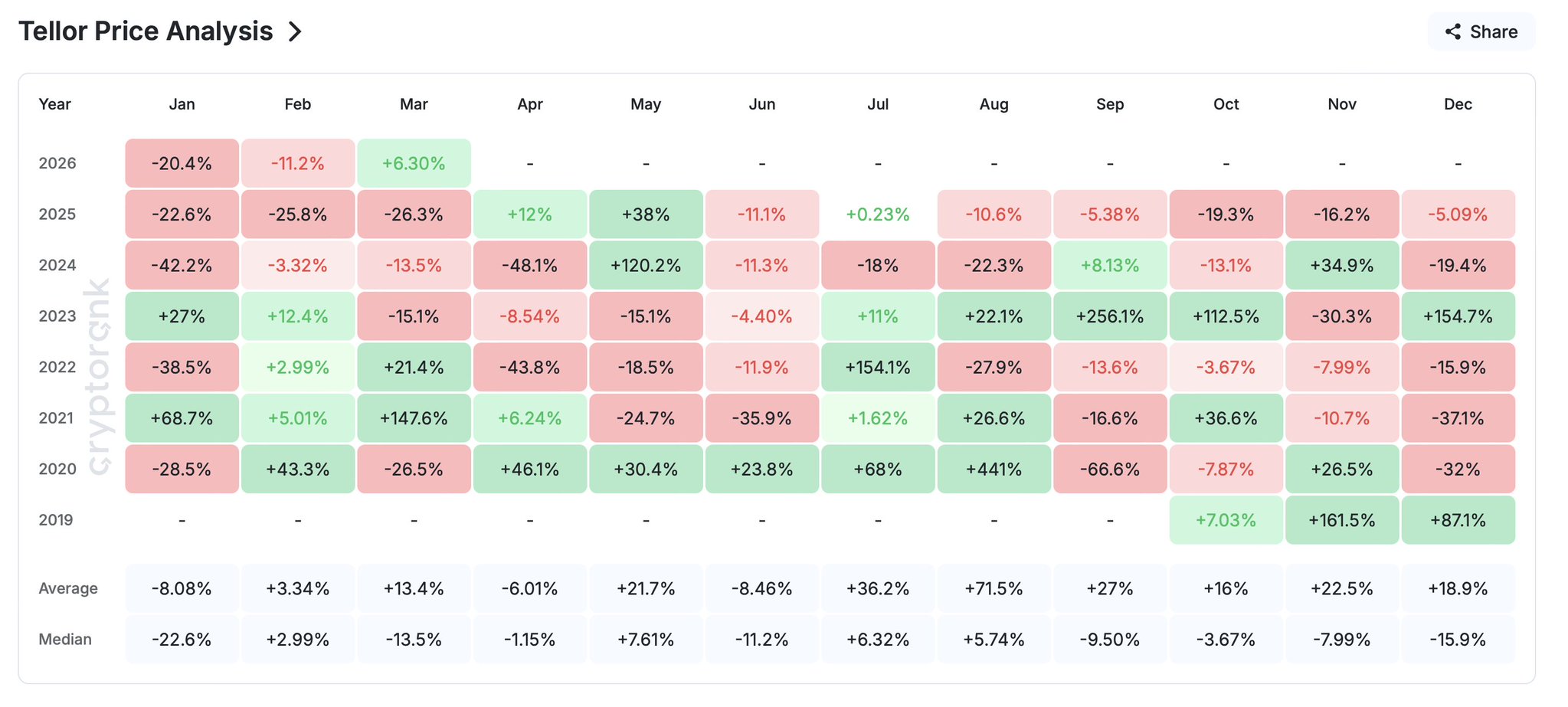Click the April median -1.15% cell

[529, 640]
